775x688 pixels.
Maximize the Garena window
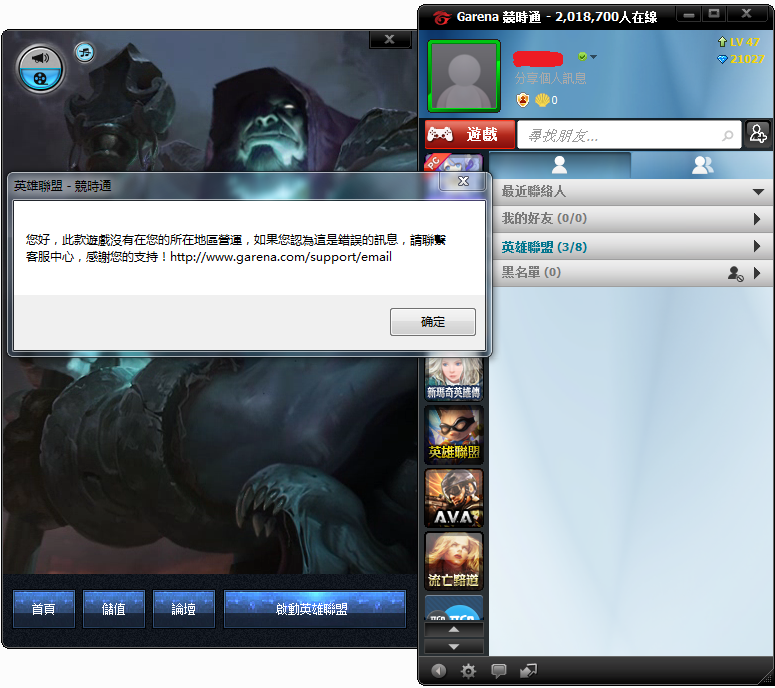click(714, 14)
